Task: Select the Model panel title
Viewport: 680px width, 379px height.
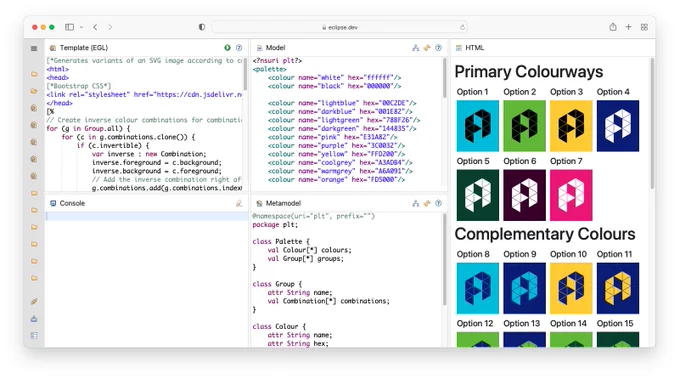Action: point(275,48)
